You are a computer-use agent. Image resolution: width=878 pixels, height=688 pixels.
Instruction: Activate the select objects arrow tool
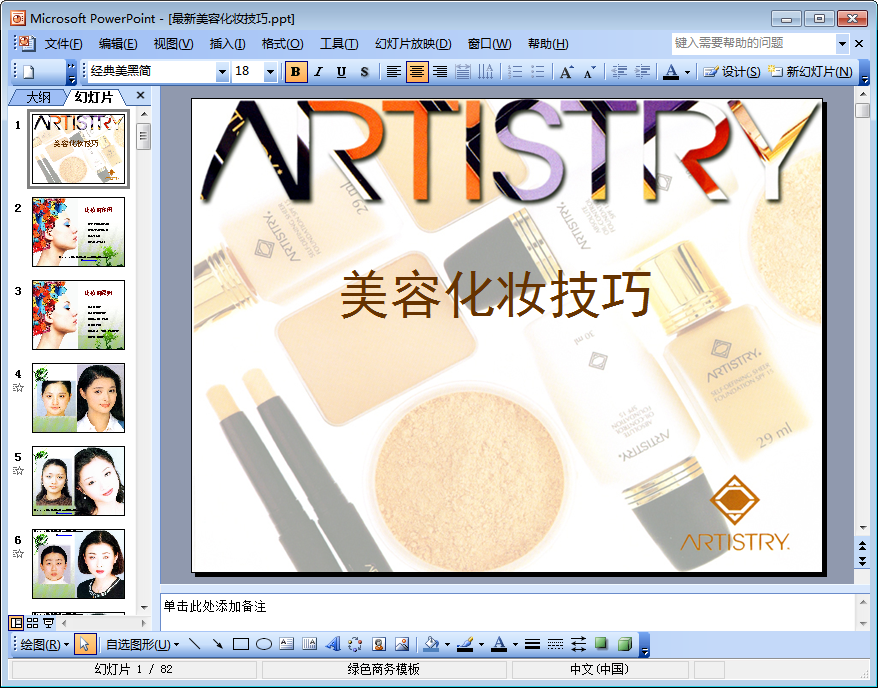coord(85,644)
